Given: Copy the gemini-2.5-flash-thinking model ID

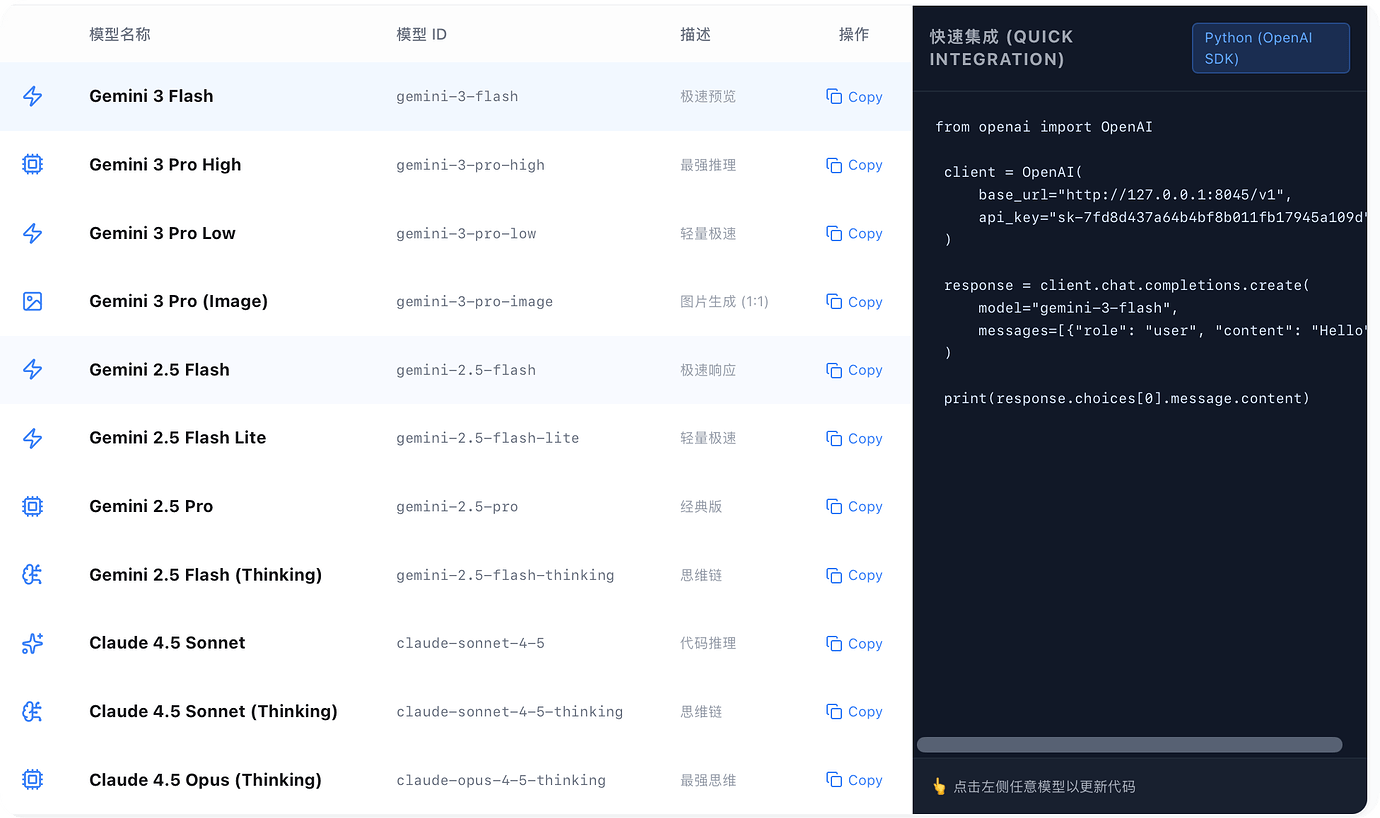Looking at the screenshot, I should point(854,575).
